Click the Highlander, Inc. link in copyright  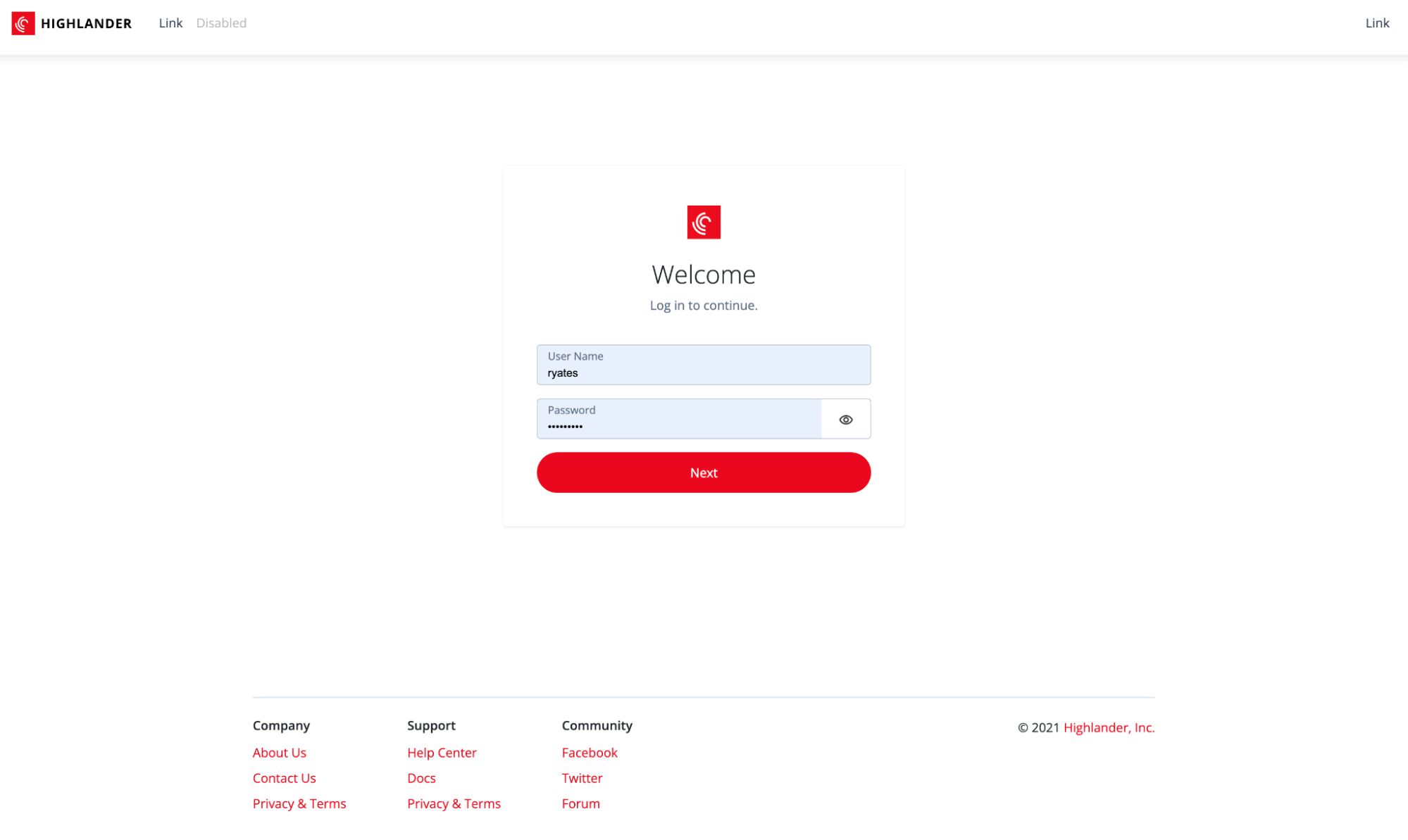pos(1108,728)
